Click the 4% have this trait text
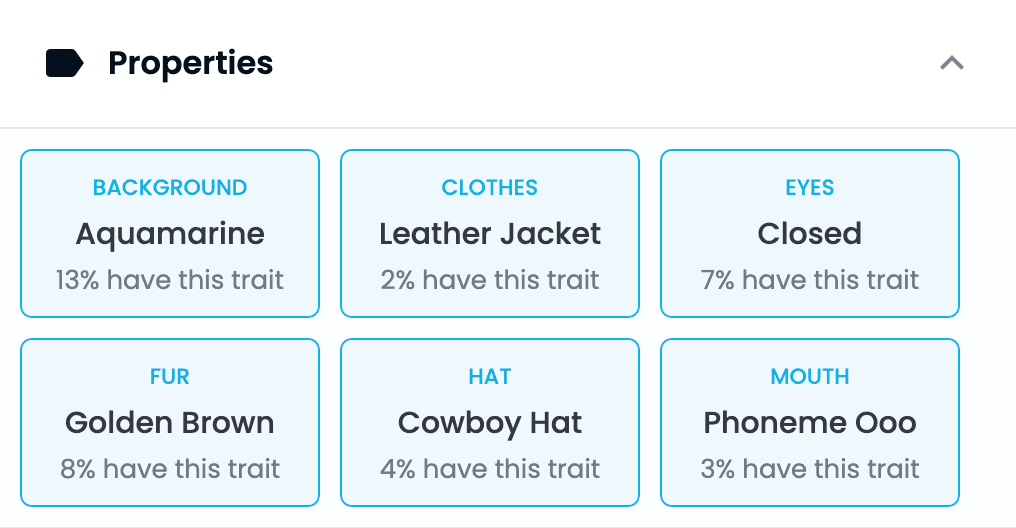1016x528 pixels. coord(490,469)
